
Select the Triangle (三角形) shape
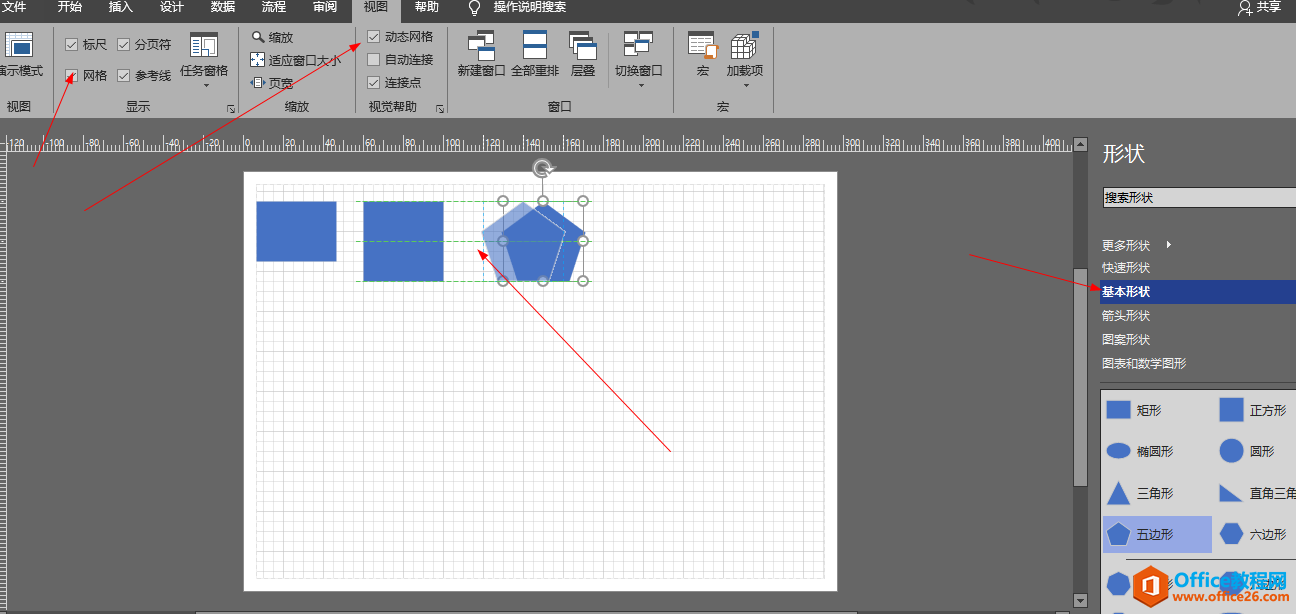(1119, 493)
